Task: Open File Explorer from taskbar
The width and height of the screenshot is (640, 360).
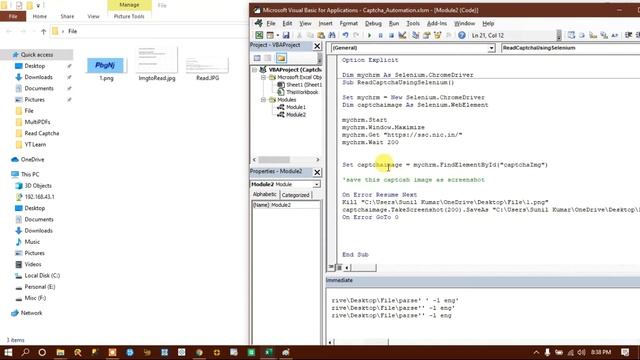Action: point(60,352)
